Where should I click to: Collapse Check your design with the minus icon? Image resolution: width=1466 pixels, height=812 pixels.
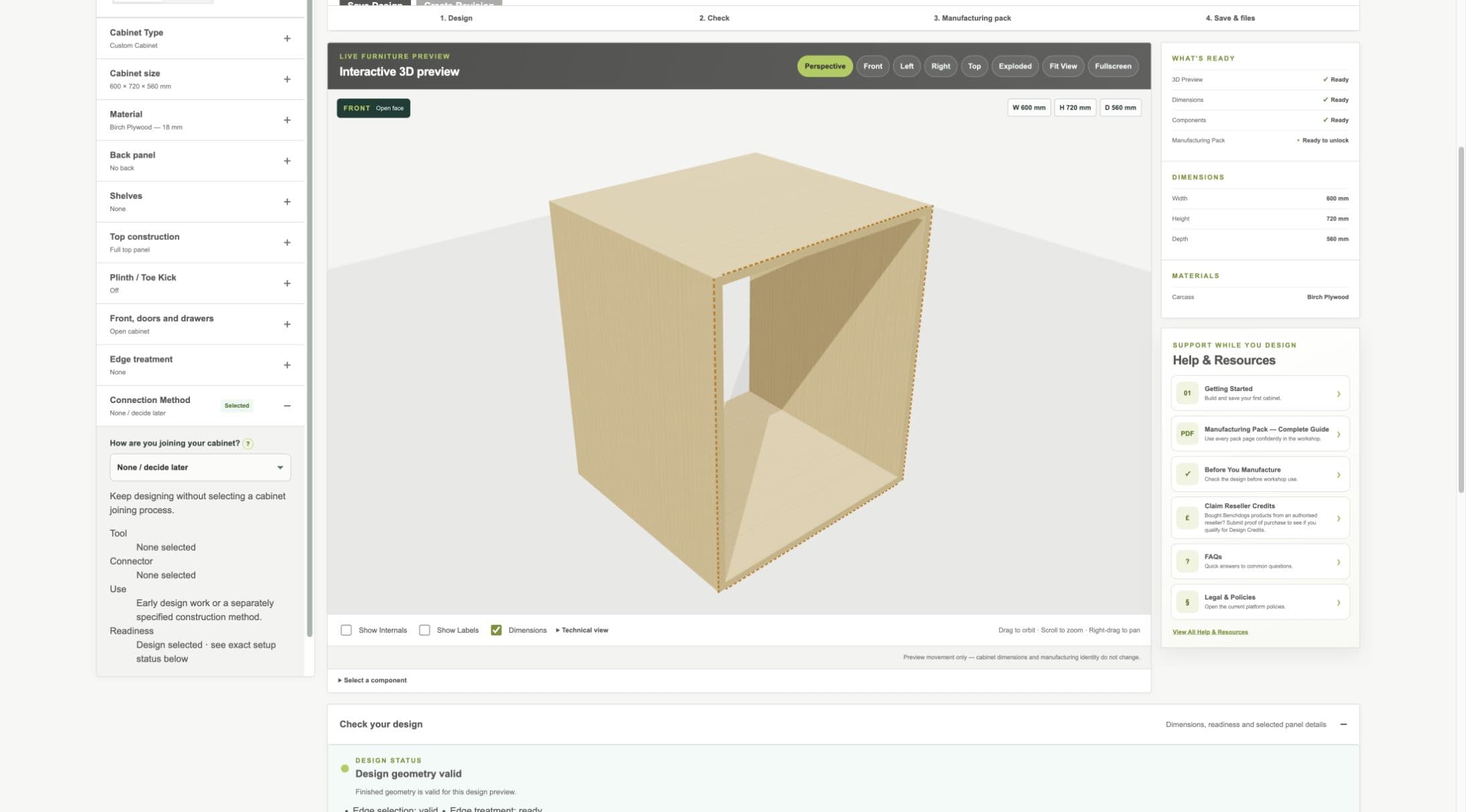(x=1343, y=724)
